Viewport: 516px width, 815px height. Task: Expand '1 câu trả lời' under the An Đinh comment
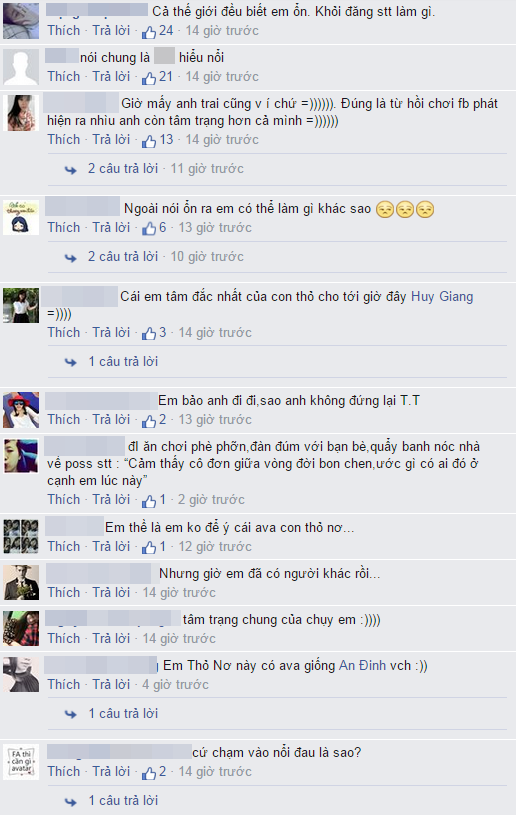tap(123, 713)
